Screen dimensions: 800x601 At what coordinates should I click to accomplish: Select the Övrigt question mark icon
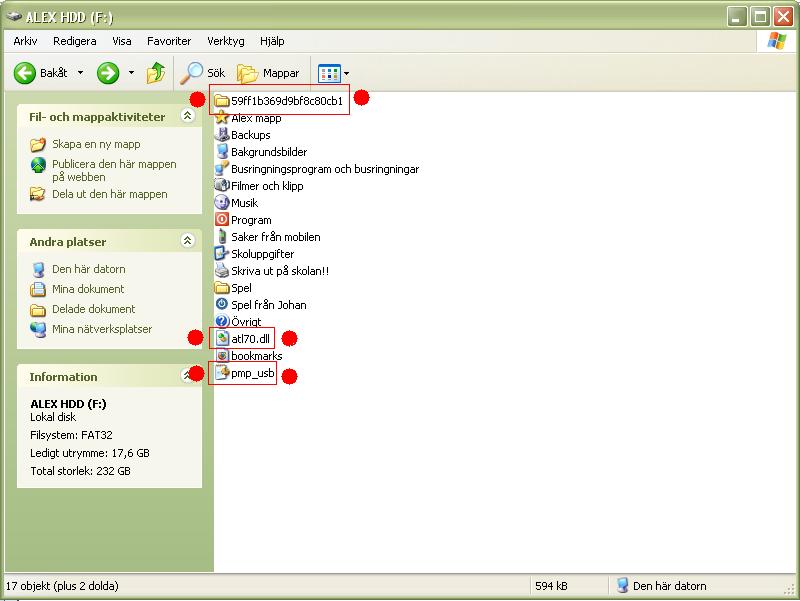[222, 321]
